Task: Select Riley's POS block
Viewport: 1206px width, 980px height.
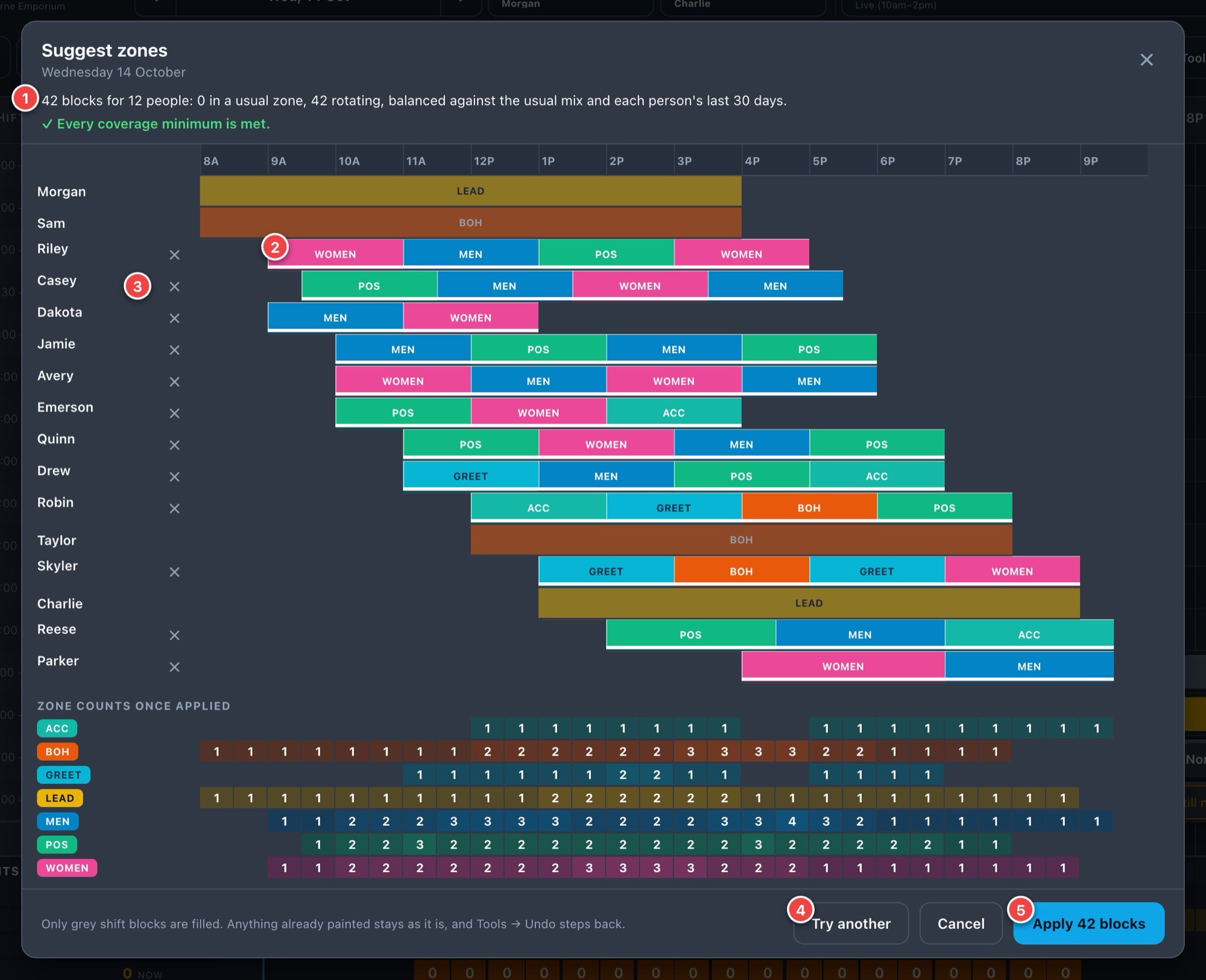Action: 606,254
